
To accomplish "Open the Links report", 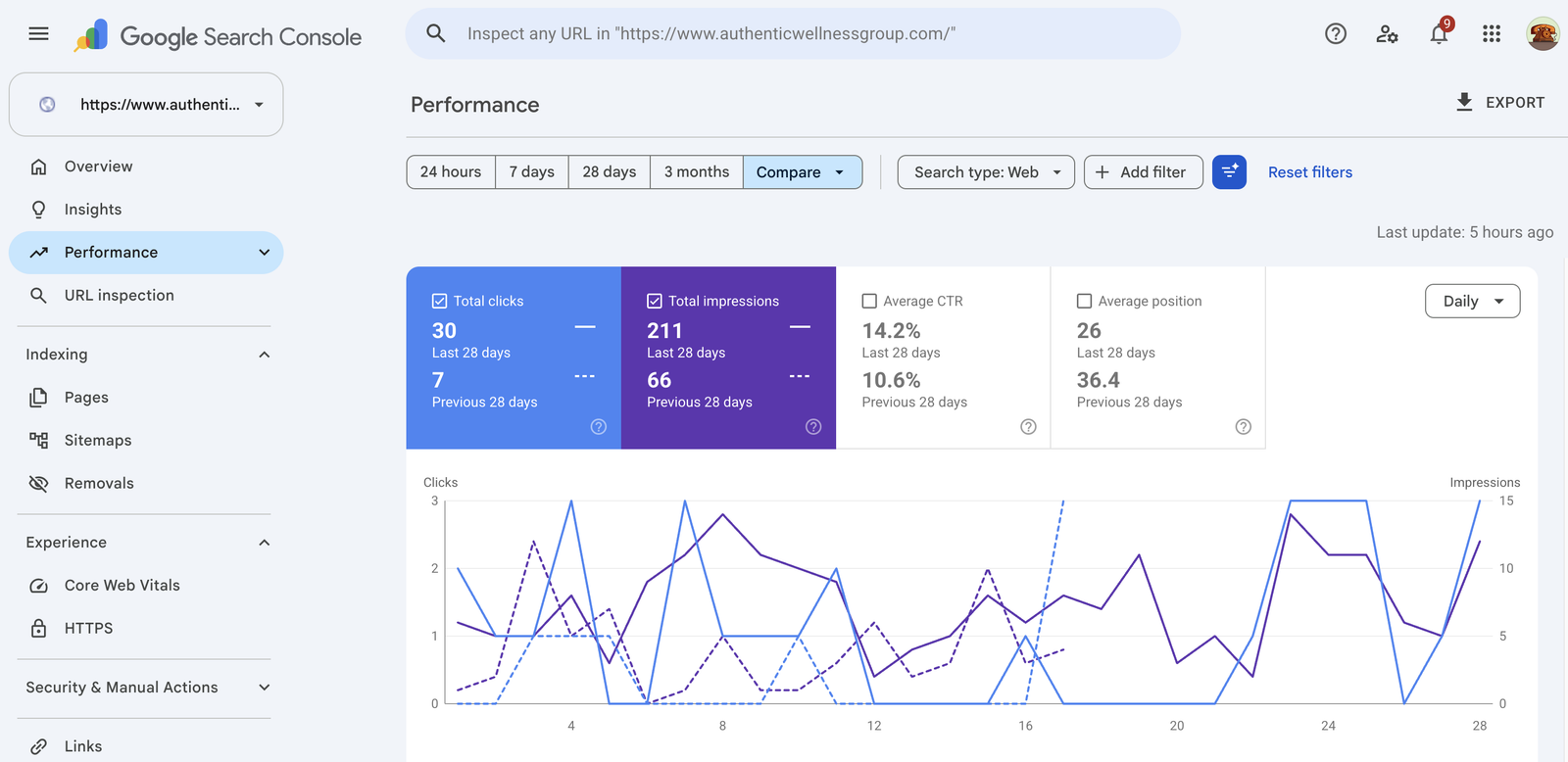I will 146,746.
